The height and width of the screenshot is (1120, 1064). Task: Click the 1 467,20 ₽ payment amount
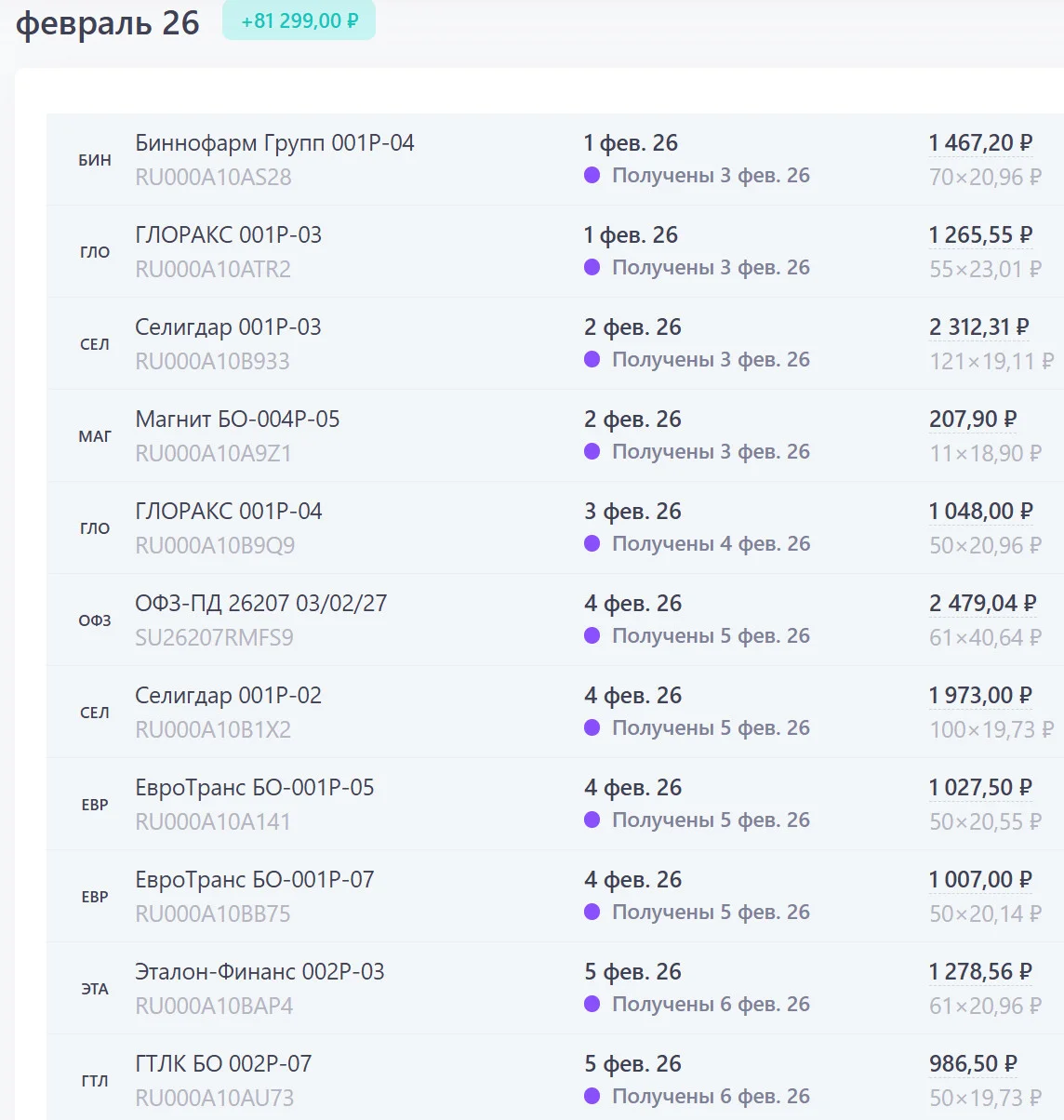[980, 143]
